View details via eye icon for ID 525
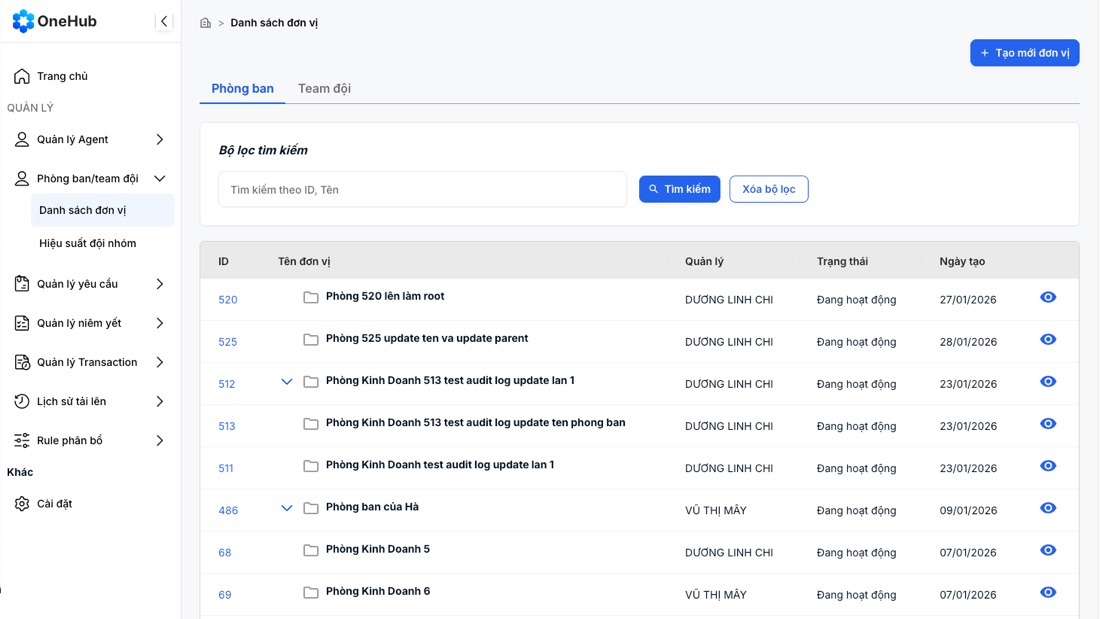 [1048, 340]
